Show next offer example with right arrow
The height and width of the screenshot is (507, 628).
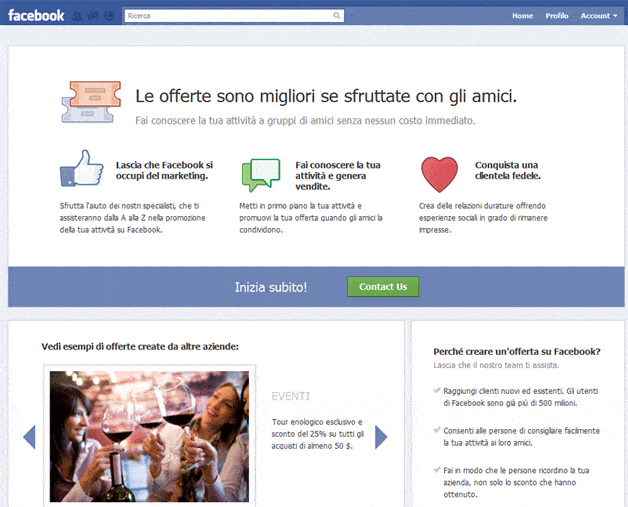coord(381,437)
